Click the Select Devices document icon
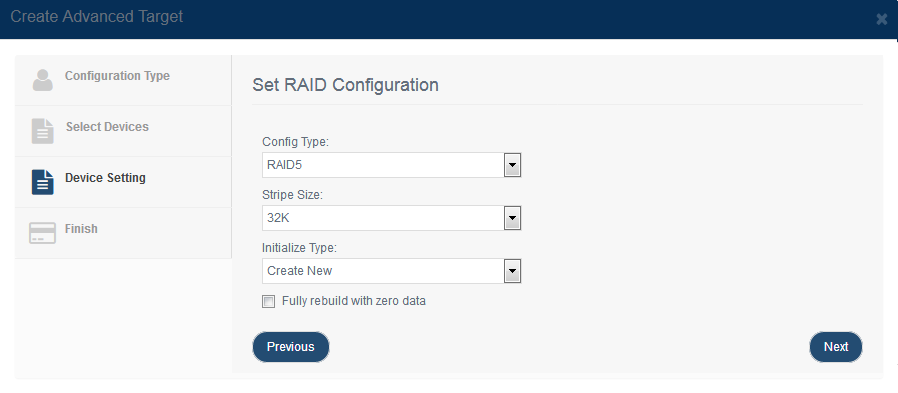The width and height of the screenshot is (898, 393). pos(42,131)
